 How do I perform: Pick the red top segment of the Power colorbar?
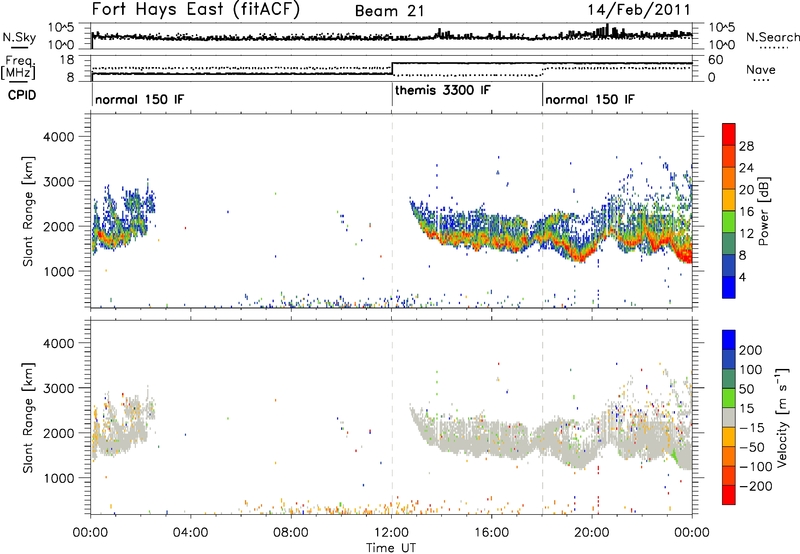pyautogui.click(x=729, y=134)
